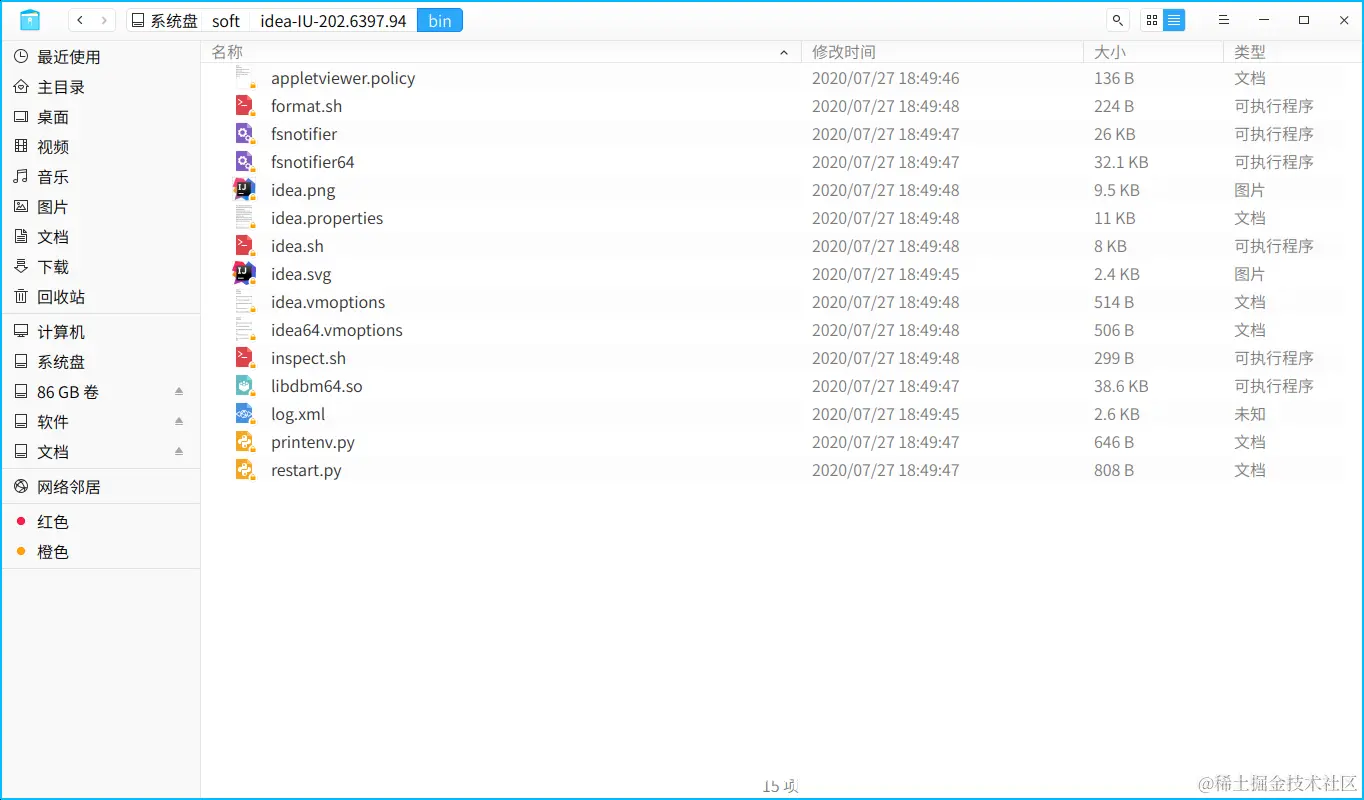
Task: Click the idea.png file icon
Action: (245, 190)
